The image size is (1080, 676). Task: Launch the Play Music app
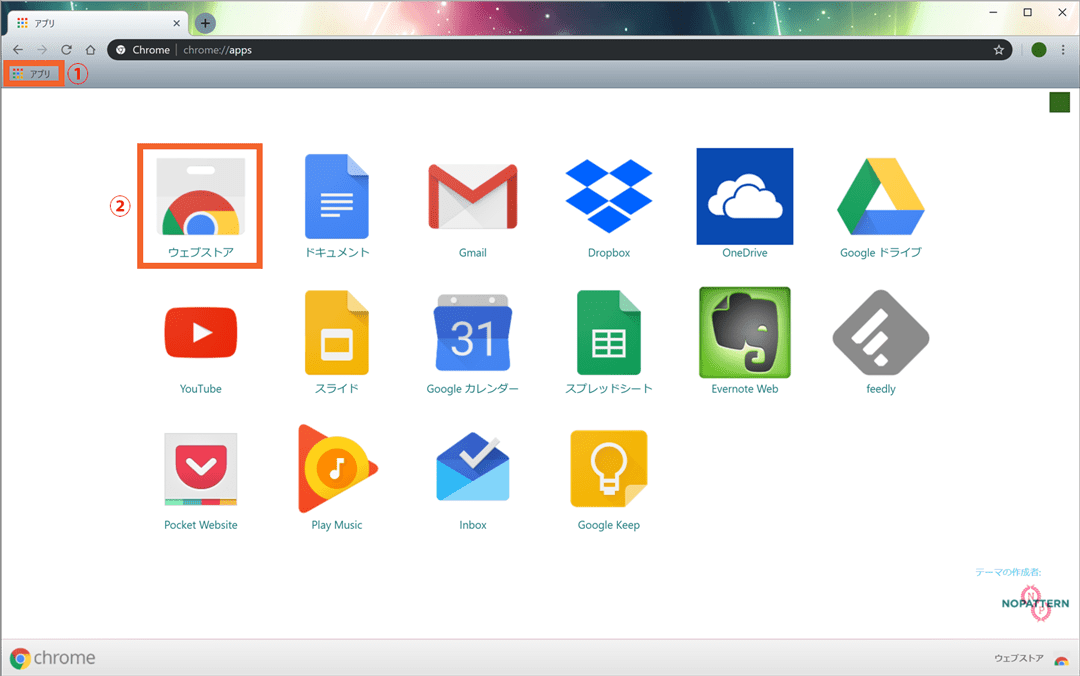[x=337, y=478]
